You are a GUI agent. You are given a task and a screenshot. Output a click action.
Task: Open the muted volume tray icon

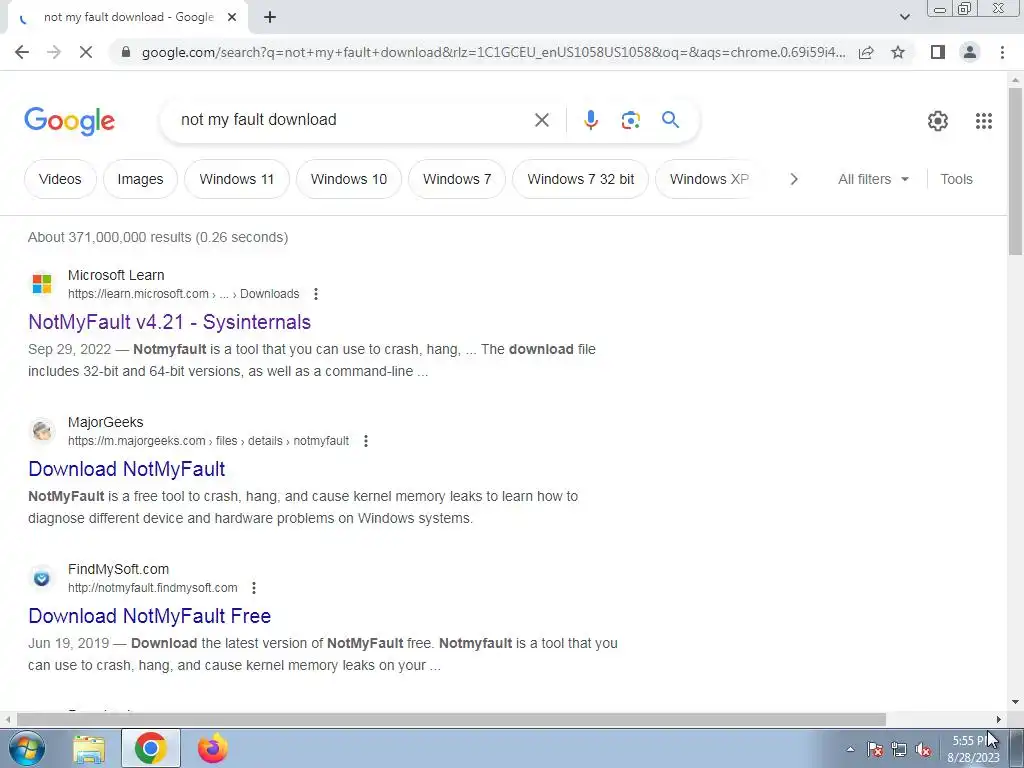click(x=923, y=750)
